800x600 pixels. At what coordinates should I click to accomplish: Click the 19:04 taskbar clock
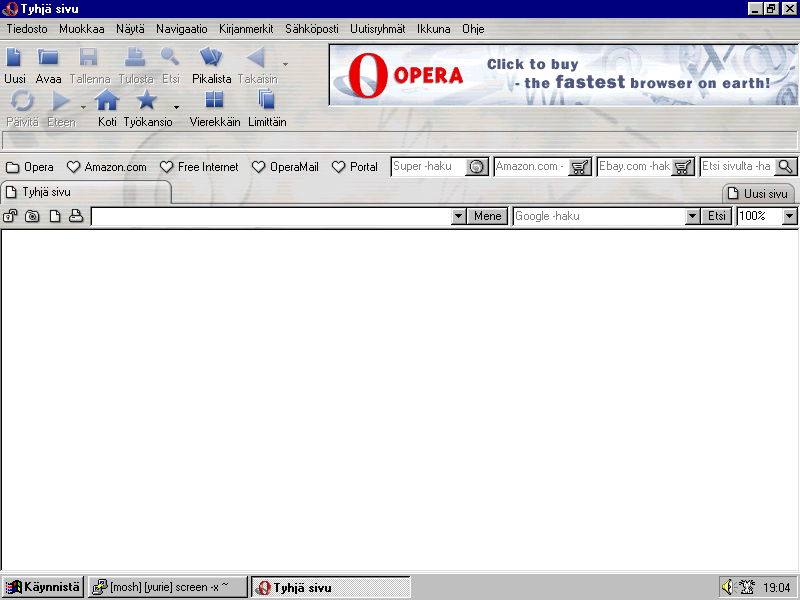pos(777,587)
